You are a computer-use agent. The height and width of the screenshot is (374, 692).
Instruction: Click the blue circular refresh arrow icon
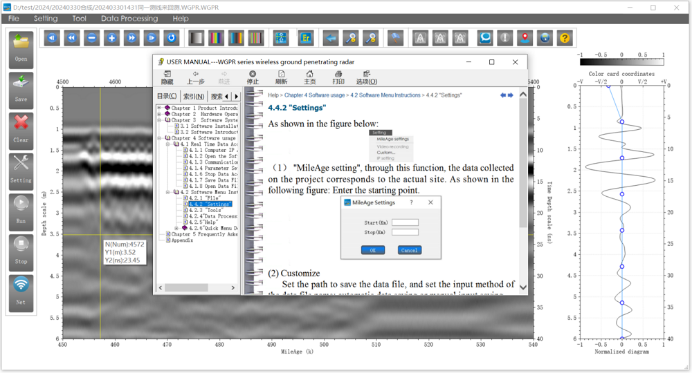pos(171,38)
